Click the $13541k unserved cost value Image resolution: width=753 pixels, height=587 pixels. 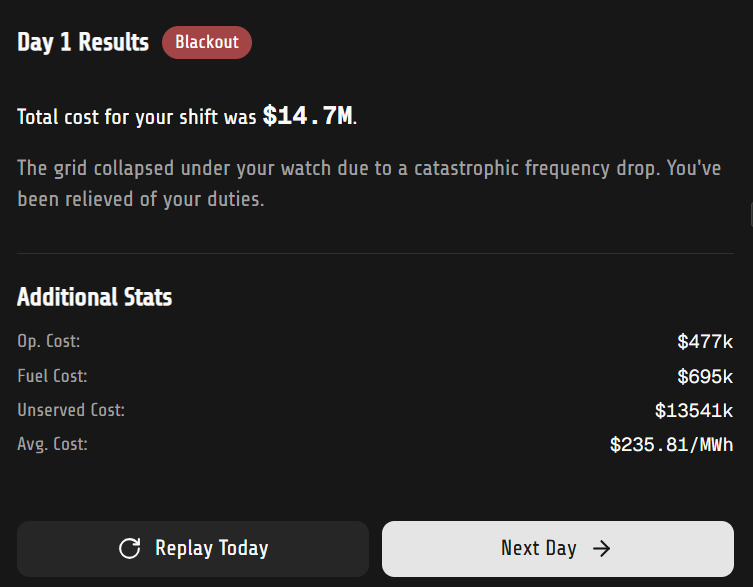[x=694, y=411]
